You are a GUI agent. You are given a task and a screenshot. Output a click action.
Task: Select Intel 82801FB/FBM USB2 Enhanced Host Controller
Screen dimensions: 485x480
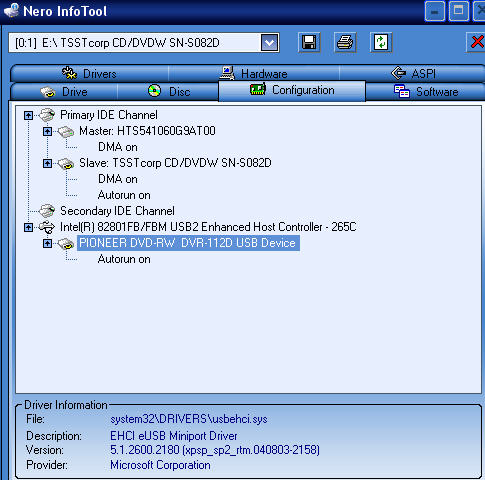[x=208, y=227]
